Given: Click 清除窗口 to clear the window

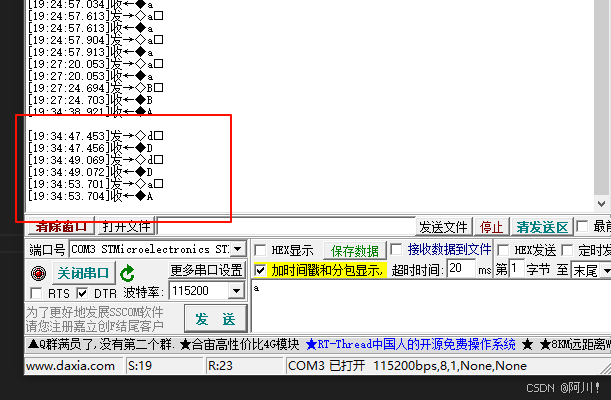Looking at the screenshot, I should pyautogui.click(x=61, y=226).
